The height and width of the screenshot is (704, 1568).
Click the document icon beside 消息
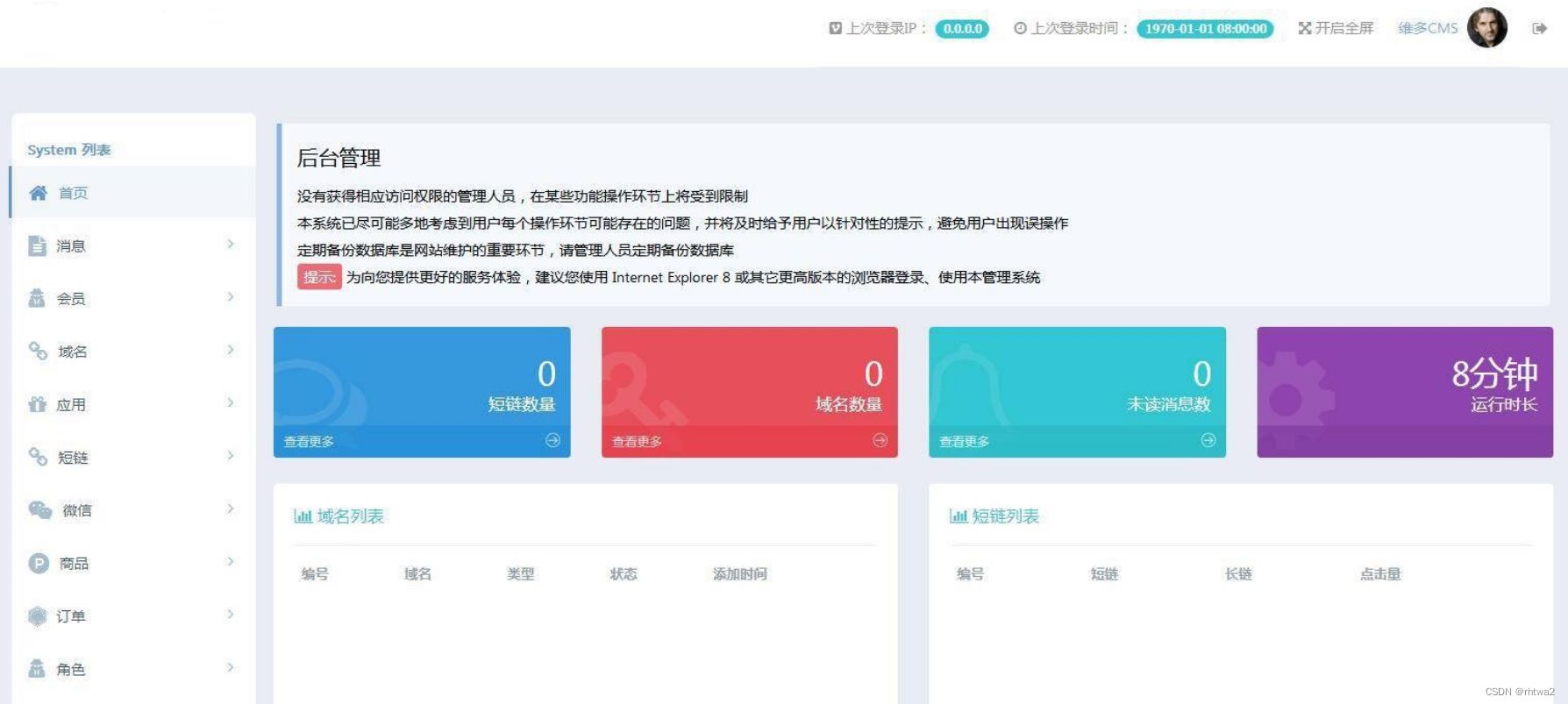coord(37,245)
